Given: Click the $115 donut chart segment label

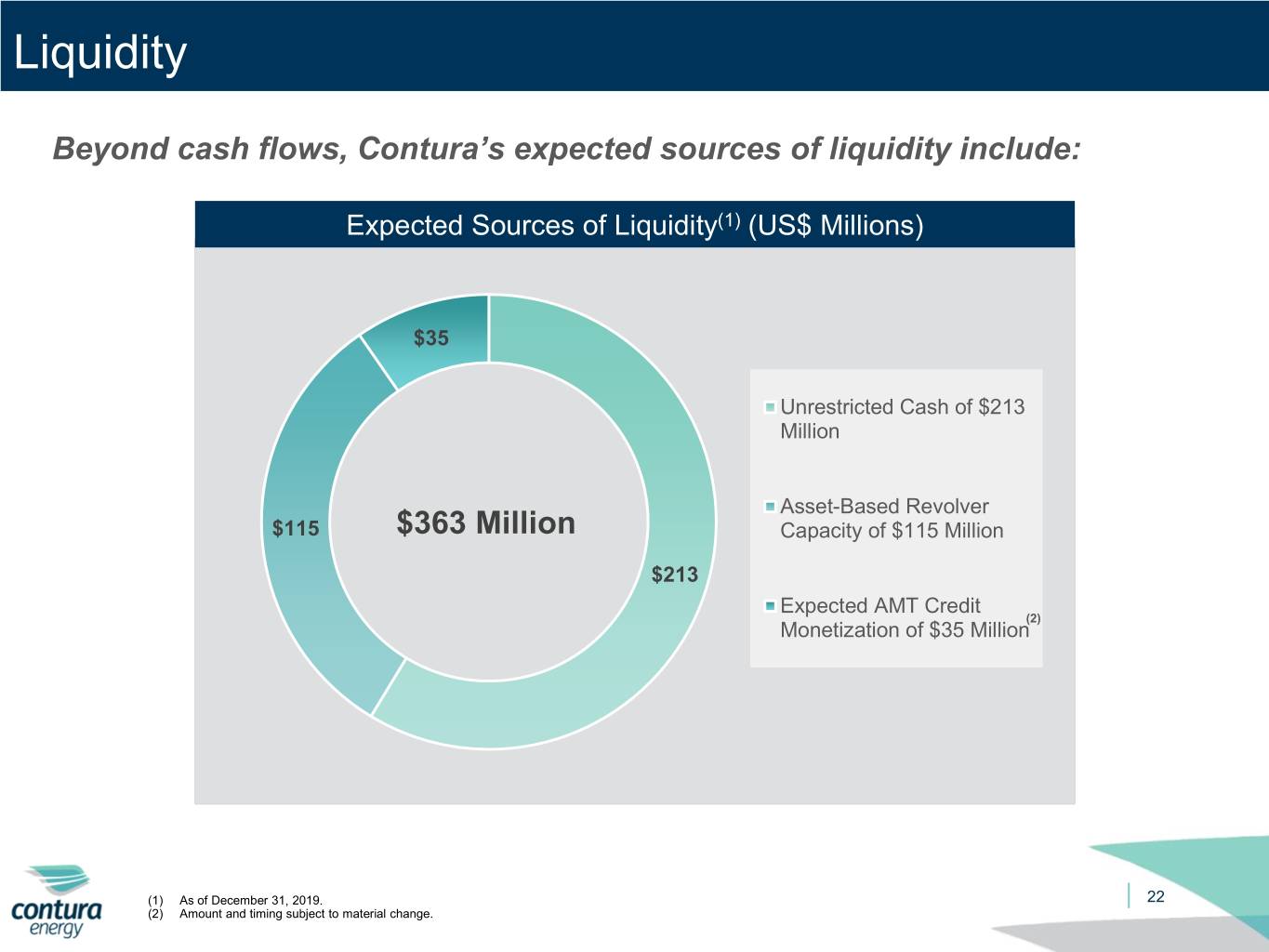Looking at the screenshot, I should 296,529.
